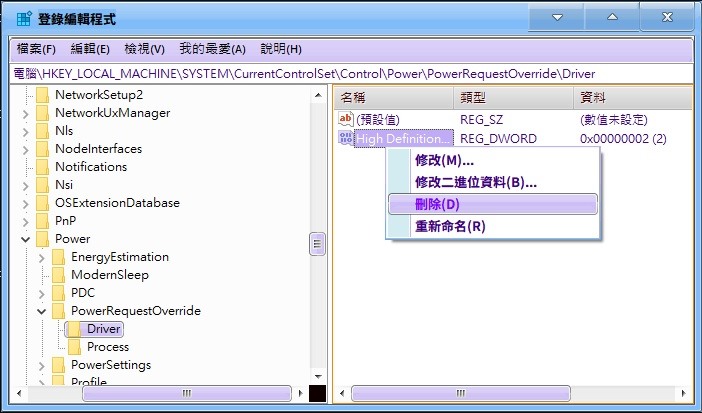Collapse the Power key
The image size is (702, 413).
click(x=26, y=239)
